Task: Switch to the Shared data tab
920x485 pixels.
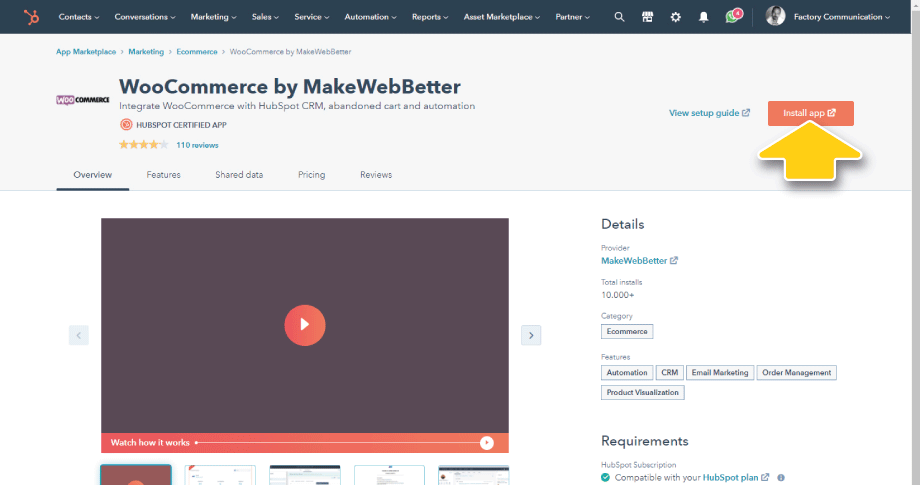Action: tap(239, 175)
